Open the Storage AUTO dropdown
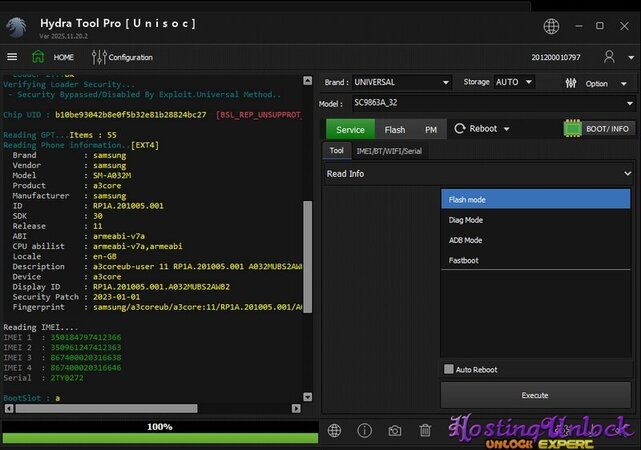 coord(527,82)
